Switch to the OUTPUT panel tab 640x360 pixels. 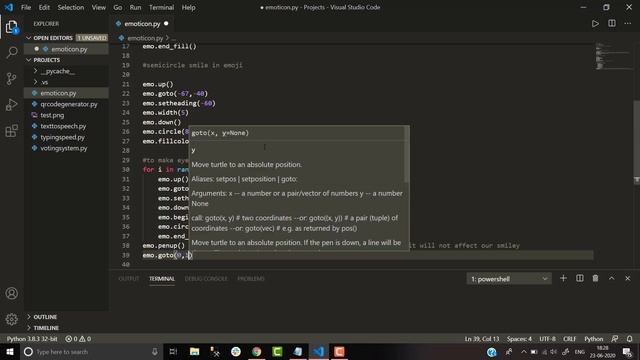point(129,279)
